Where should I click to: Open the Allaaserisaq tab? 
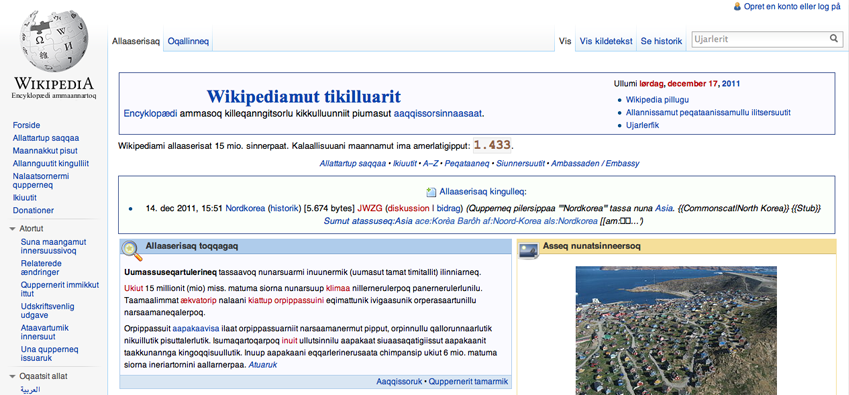coord(136,41)
